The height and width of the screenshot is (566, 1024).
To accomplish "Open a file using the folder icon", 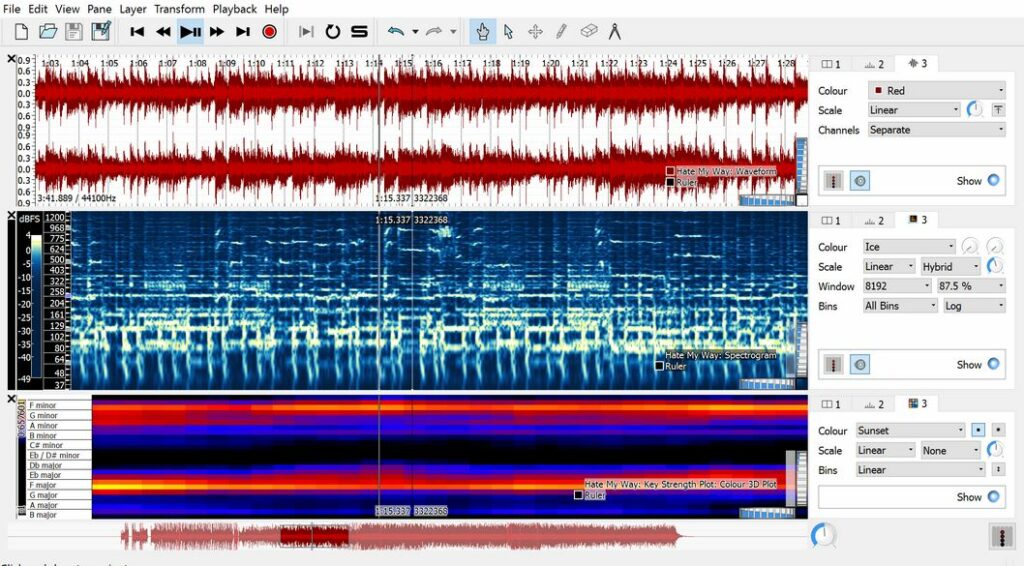I will click(x=48, y=31).
